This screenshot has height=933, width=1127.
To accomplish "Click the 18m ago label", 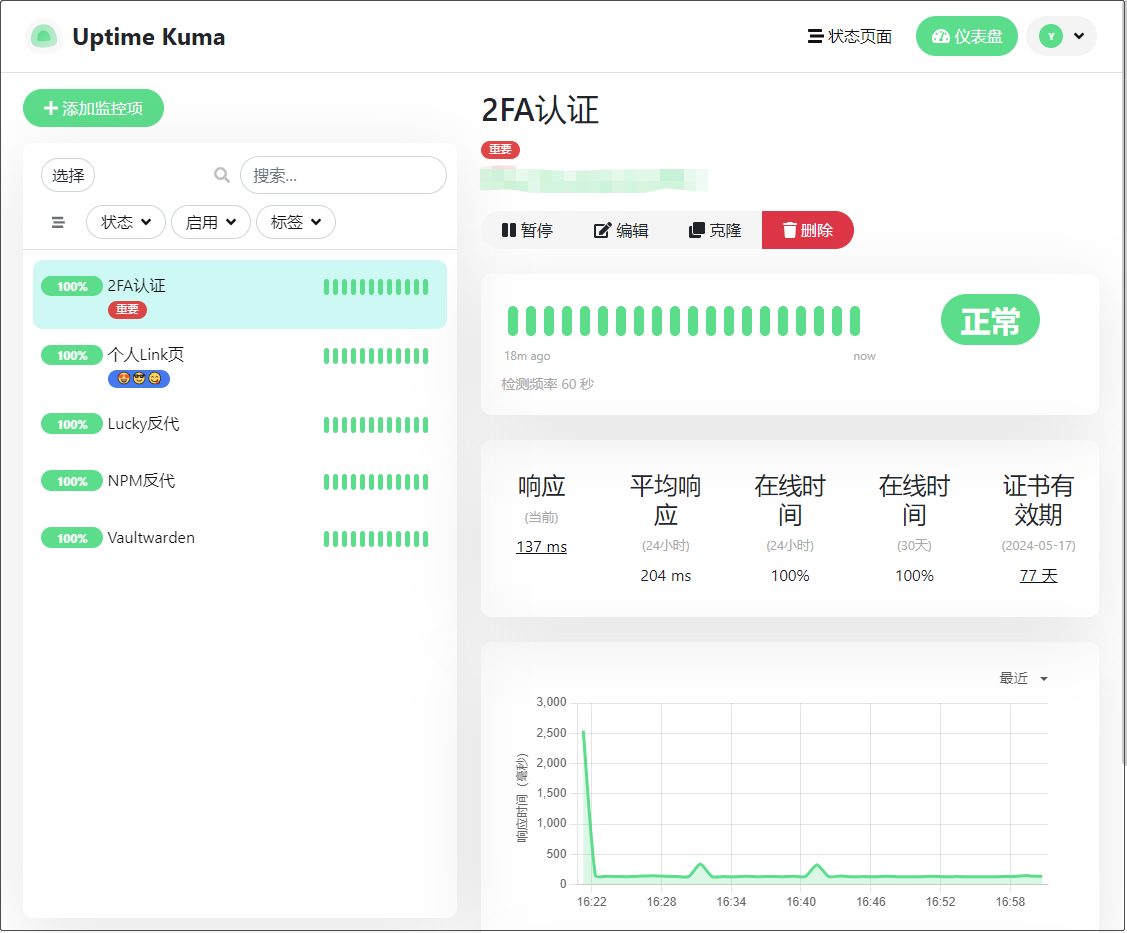I will 528,356.
